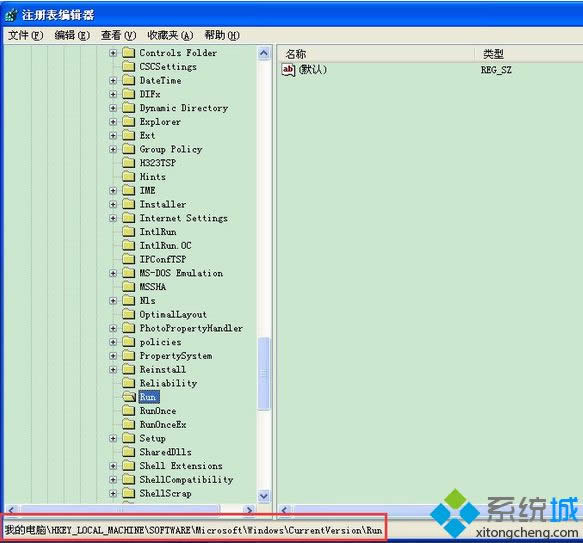This screenshot has width=583, height=543.
Task: Click the values pane scroll left arrow
Action: (284, 510)
